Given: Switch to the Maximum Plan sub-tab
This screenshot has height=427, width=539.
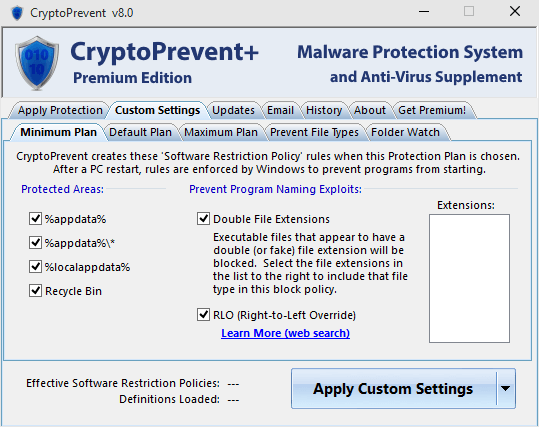Looking at the screenshot, I should (221, 132).
